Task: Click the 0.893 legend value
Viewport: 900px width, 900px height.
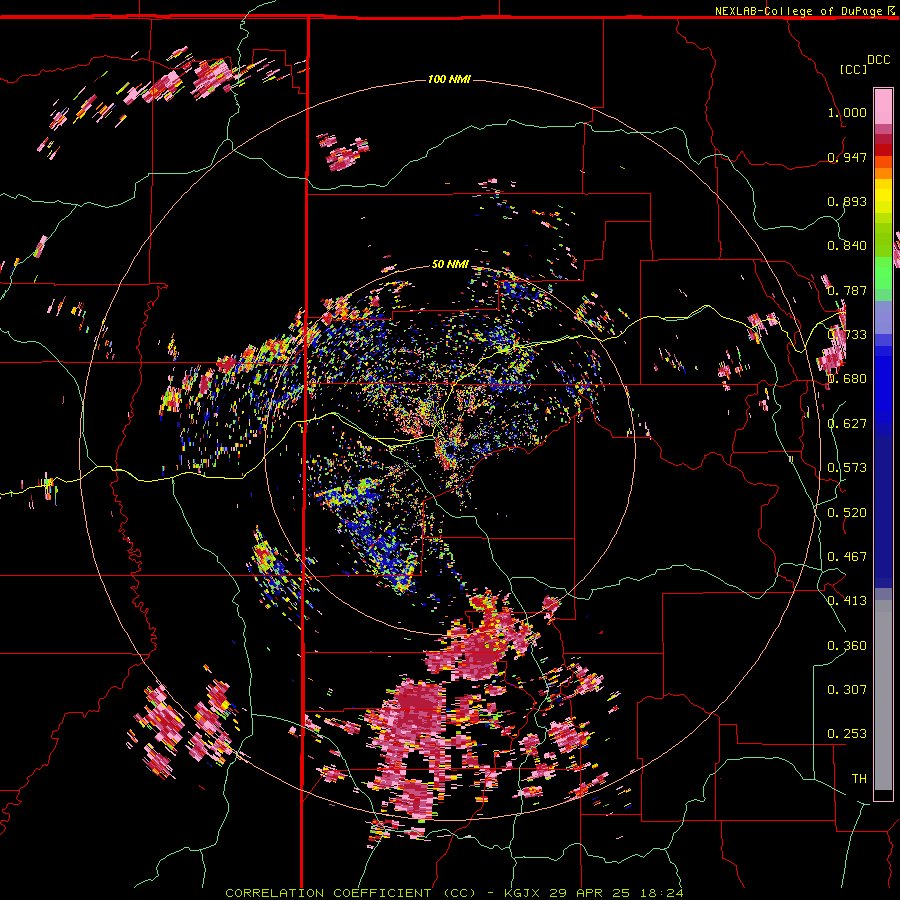Action: 847,201
